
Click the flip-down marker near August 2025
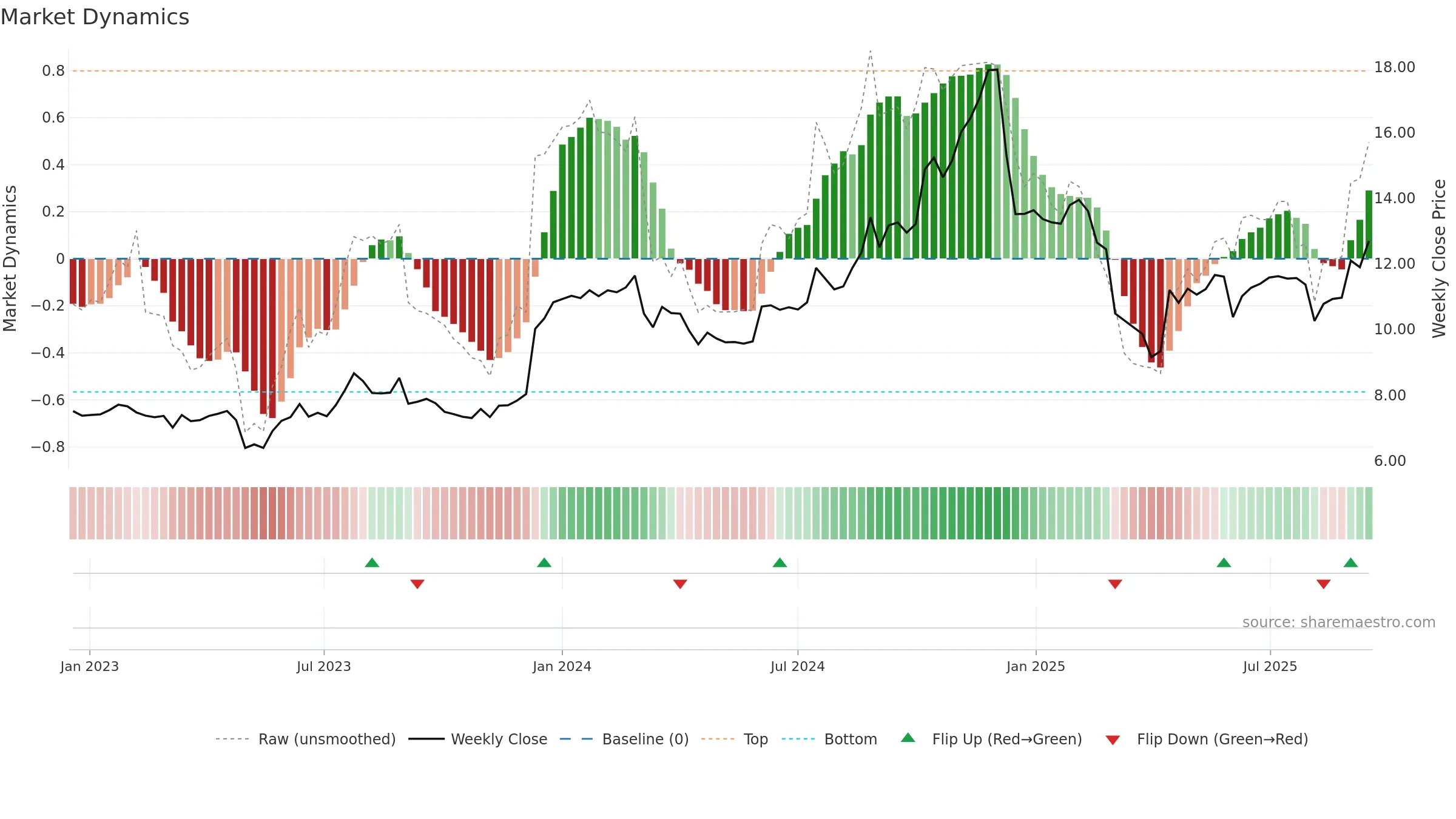click(1324, 584)
